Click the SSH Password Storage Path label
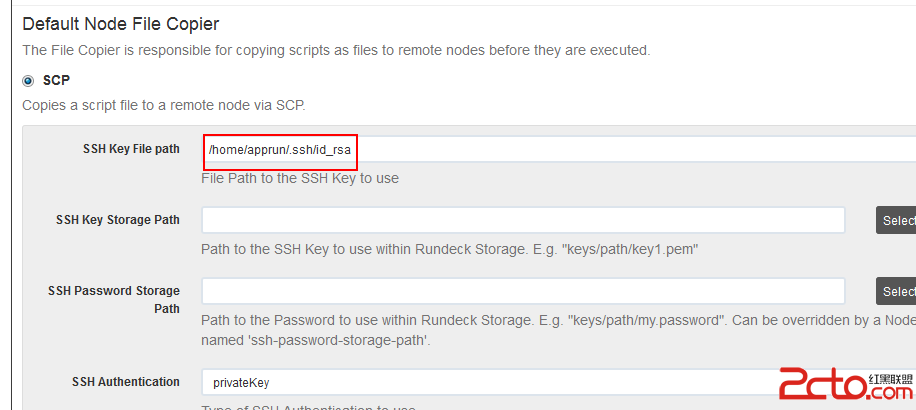This screenshot has width=916, height=410. 114,299
